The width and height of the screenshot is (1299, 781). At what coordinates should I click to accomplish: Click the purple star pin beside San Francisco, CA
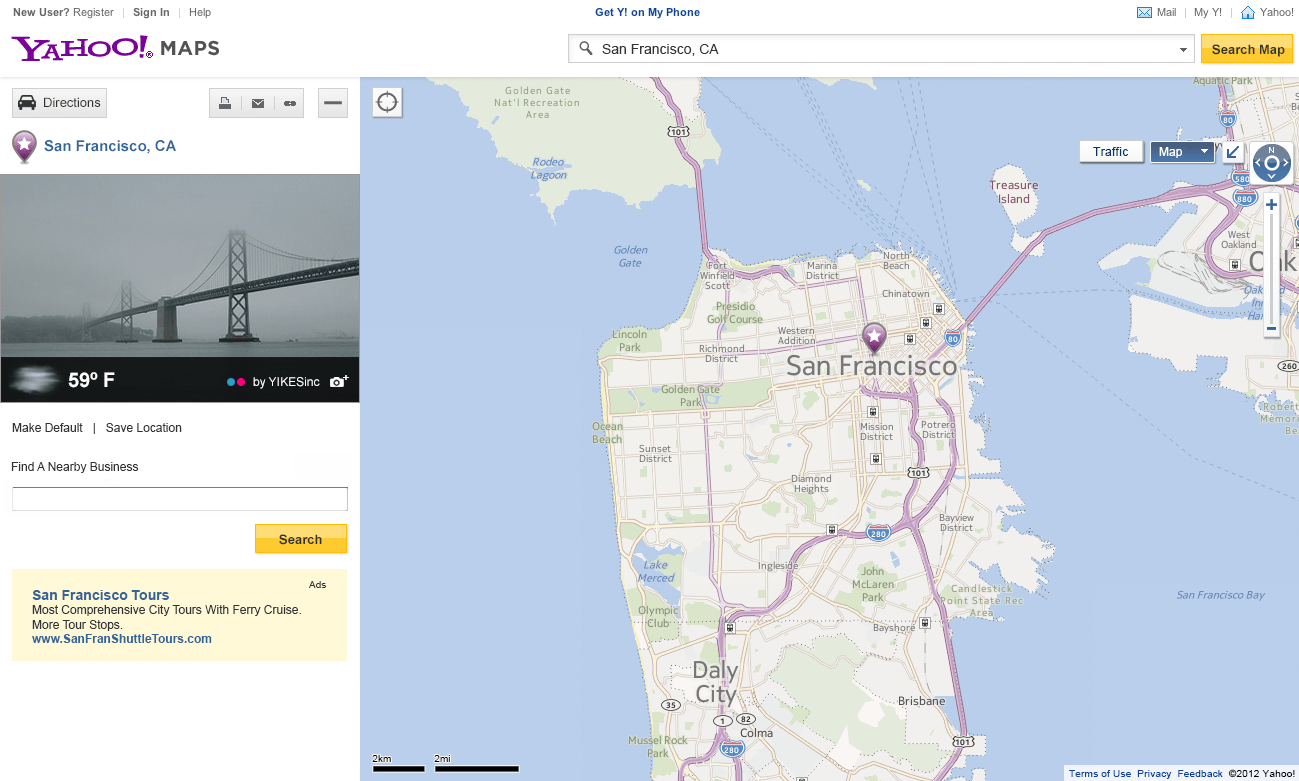[24, 146]
